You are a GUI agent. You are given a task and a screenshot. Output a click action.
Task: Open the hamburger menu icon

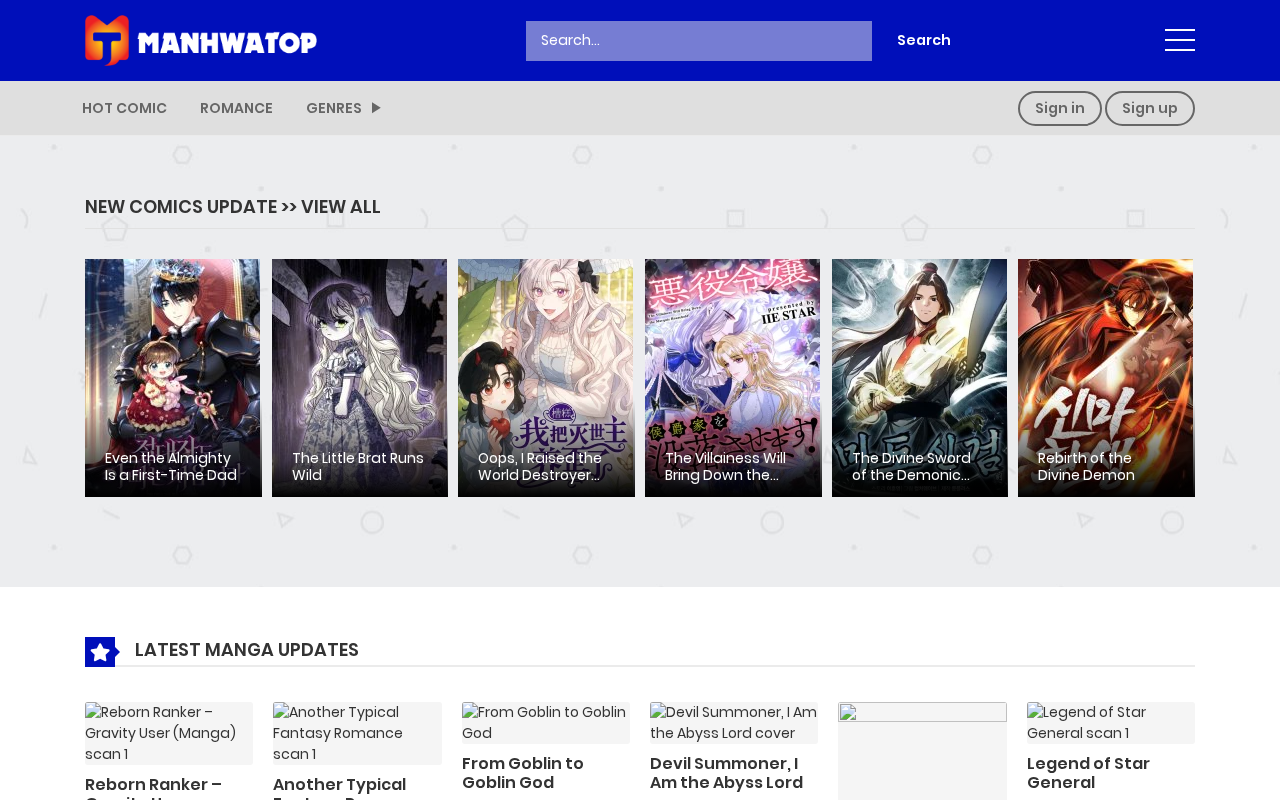1180,40
